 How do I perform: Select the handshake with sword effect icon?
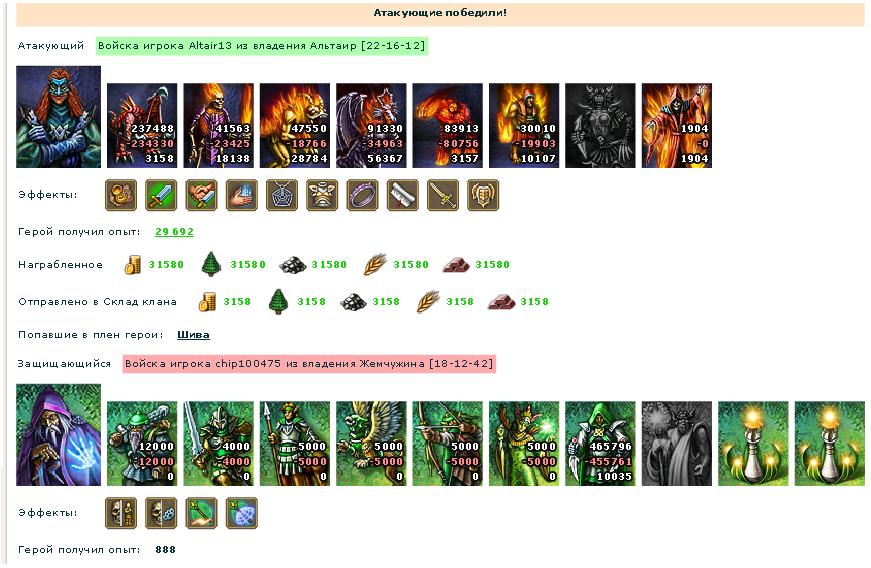pyautogui.click(x=201, y=195)
